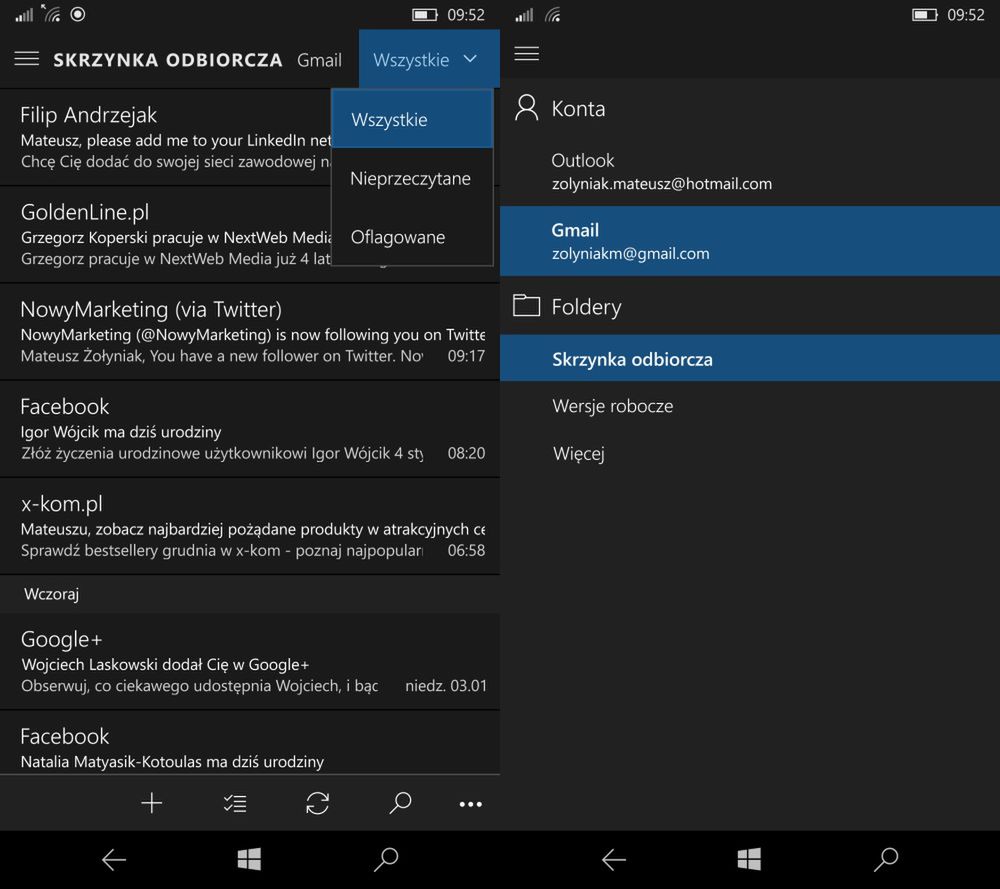Open Wersje robocze folder
Viewport: 1000px width, 889px height.
(612, 406)
